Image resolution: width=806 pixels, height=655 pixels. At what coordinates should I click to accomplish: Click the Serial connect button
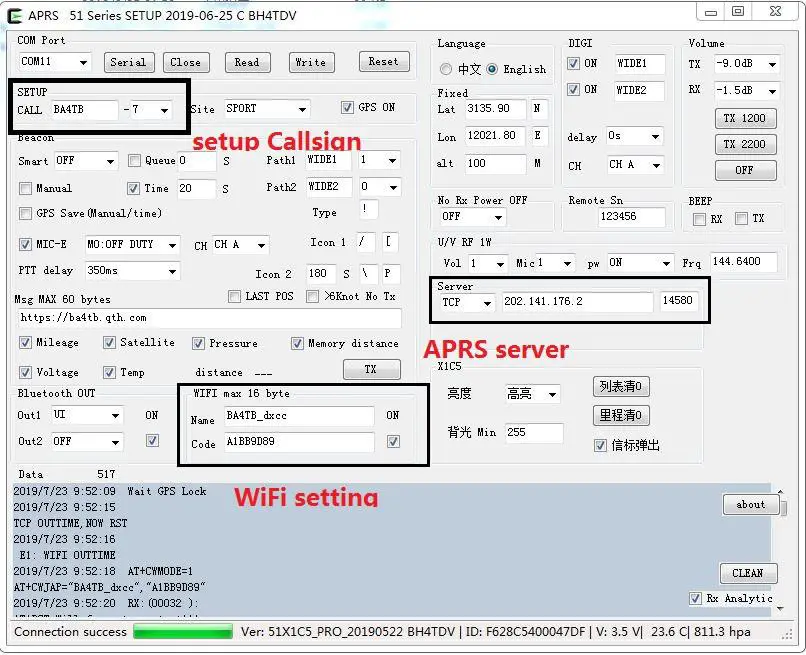pyautogui.click(x=129, y=62)
